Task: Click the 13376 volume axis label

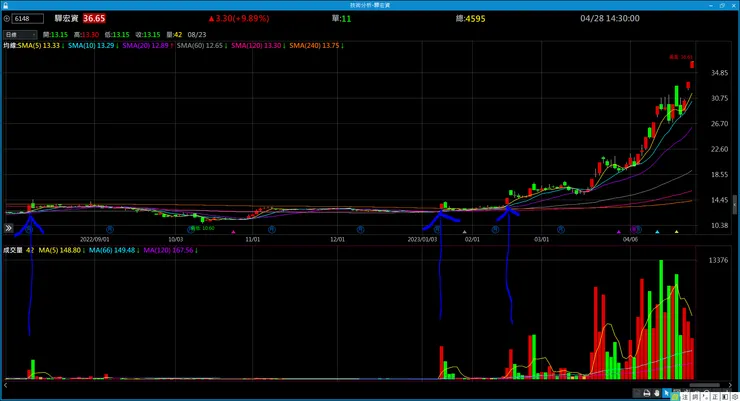Action: pos(718,260)
